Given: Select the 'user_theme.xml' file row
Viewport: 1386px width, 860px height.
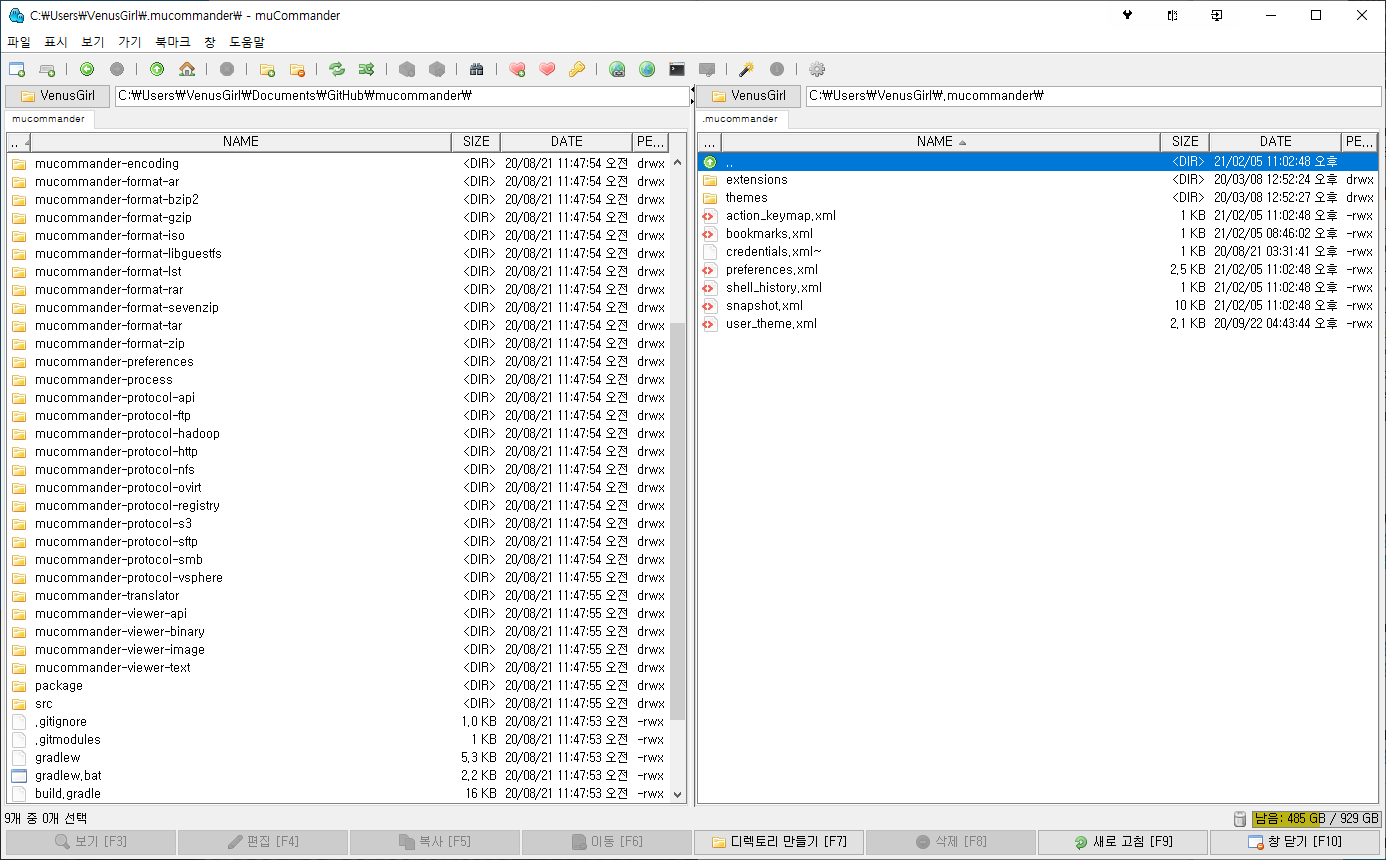Looking at the screenshot, I should coord(1038,324).
